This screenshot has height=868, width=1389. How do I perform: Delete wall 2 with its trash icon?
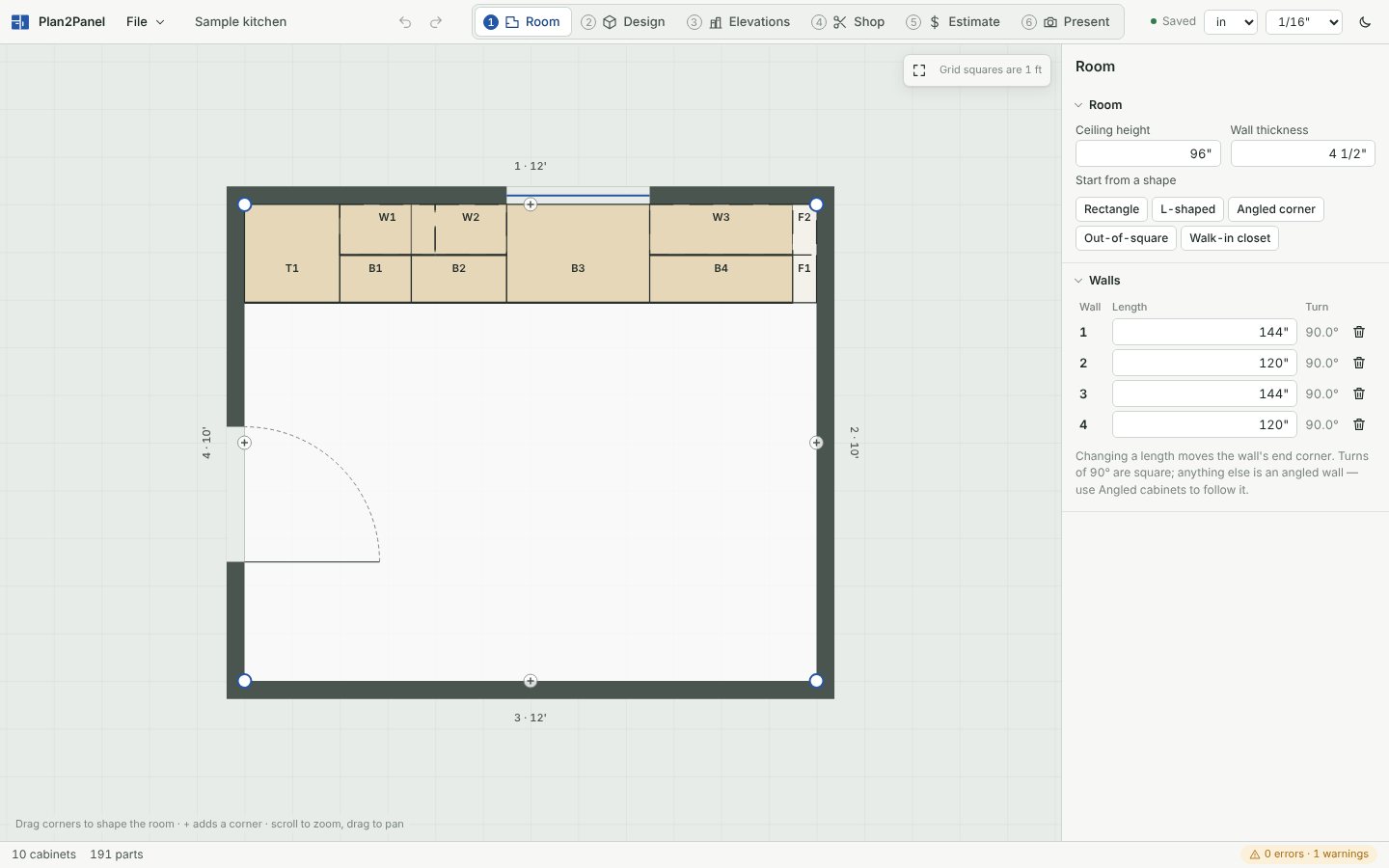coord(1359,363)
